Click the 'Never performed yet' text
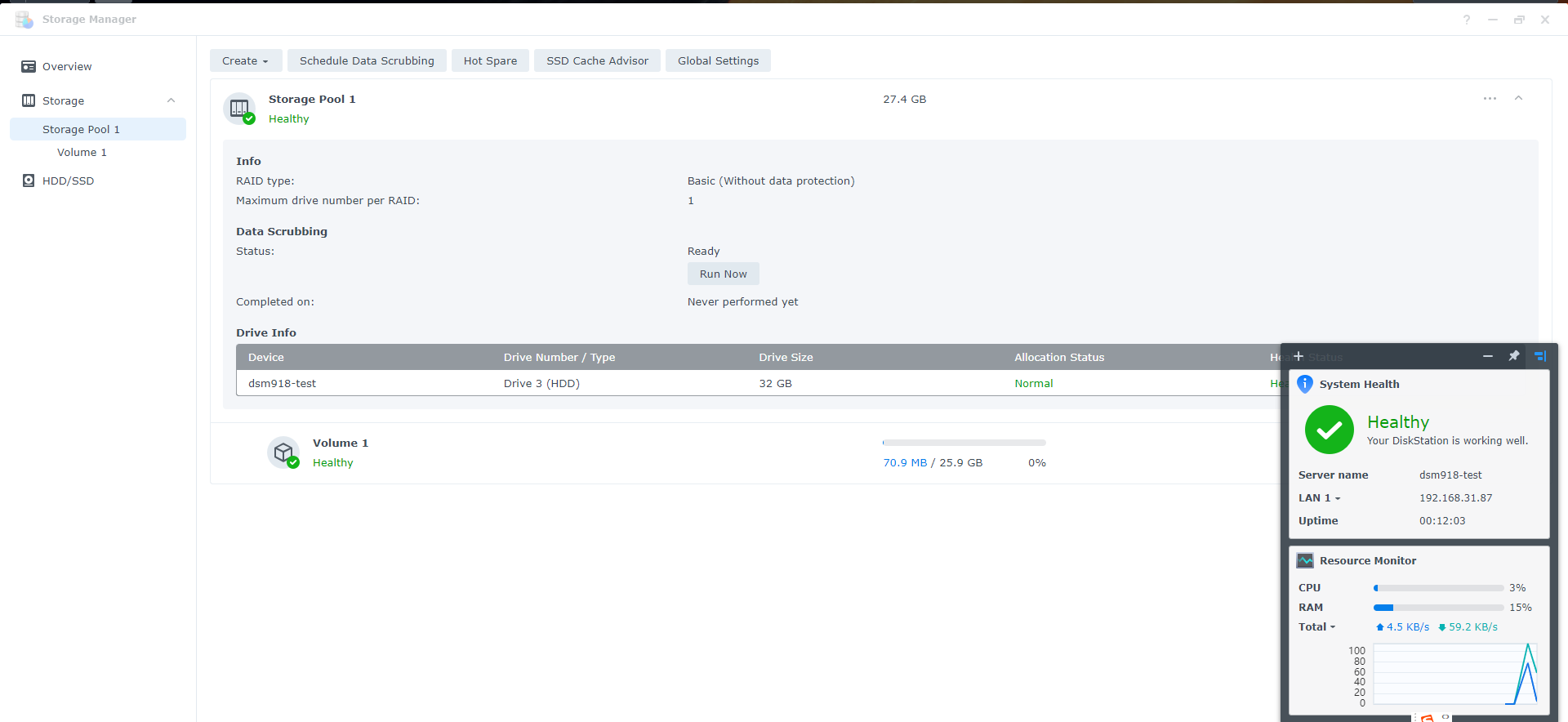This screenshot has height=722, width=1568. (x=742, y=301)
